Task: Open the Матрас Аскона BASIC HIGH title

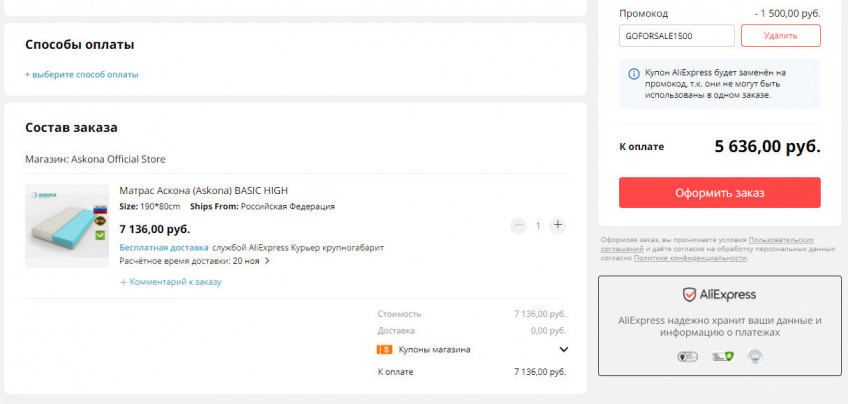Action: (204, 190)
